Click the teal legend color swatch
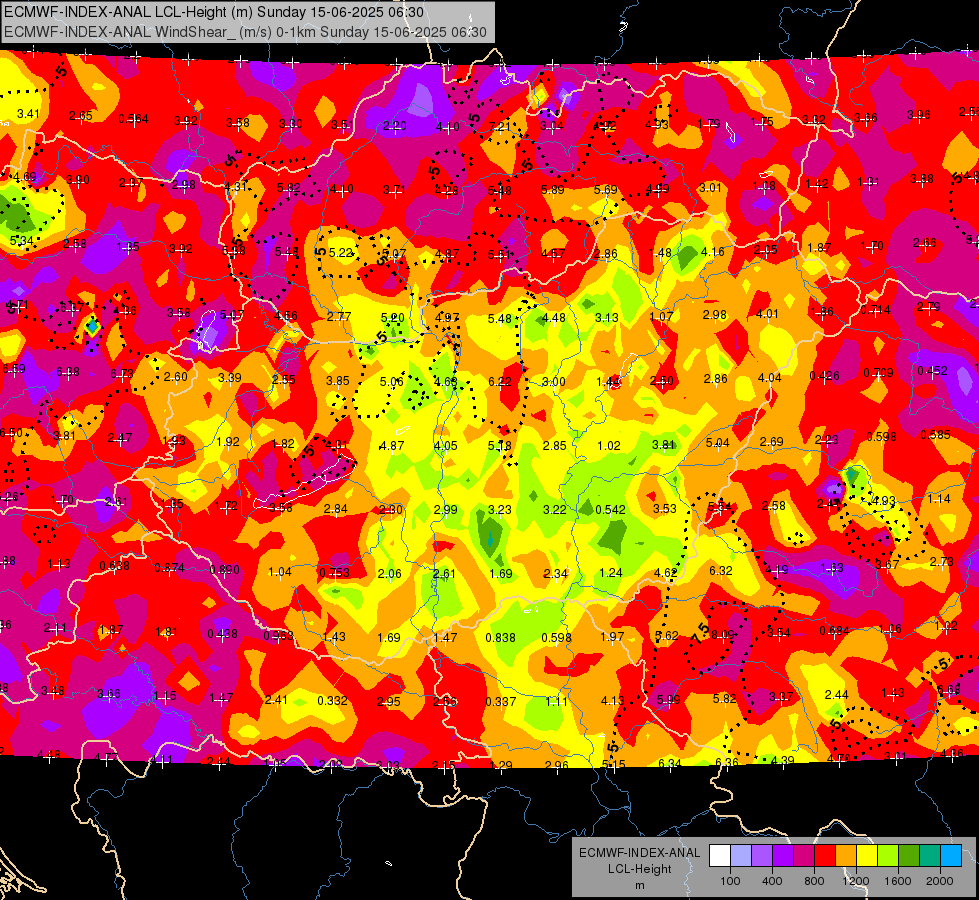 (930, 856)
